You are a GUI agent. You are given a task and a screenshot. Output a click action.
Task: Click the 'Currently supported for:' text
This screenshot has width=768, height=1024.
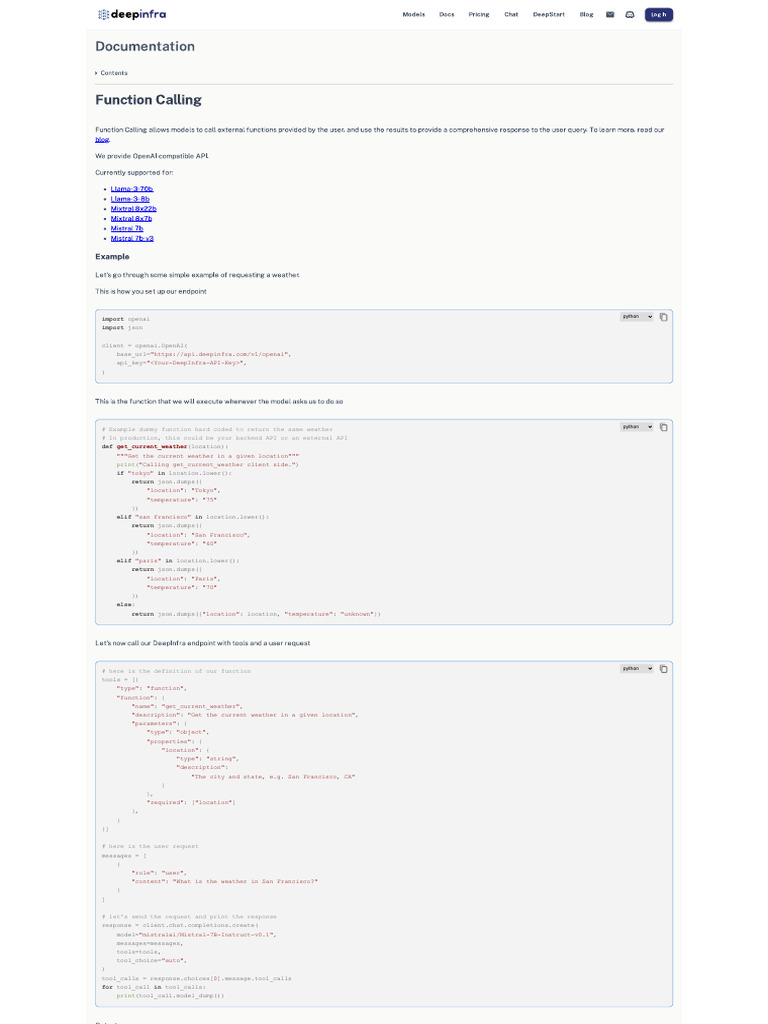pyautogui.click(x=135, y=172)
